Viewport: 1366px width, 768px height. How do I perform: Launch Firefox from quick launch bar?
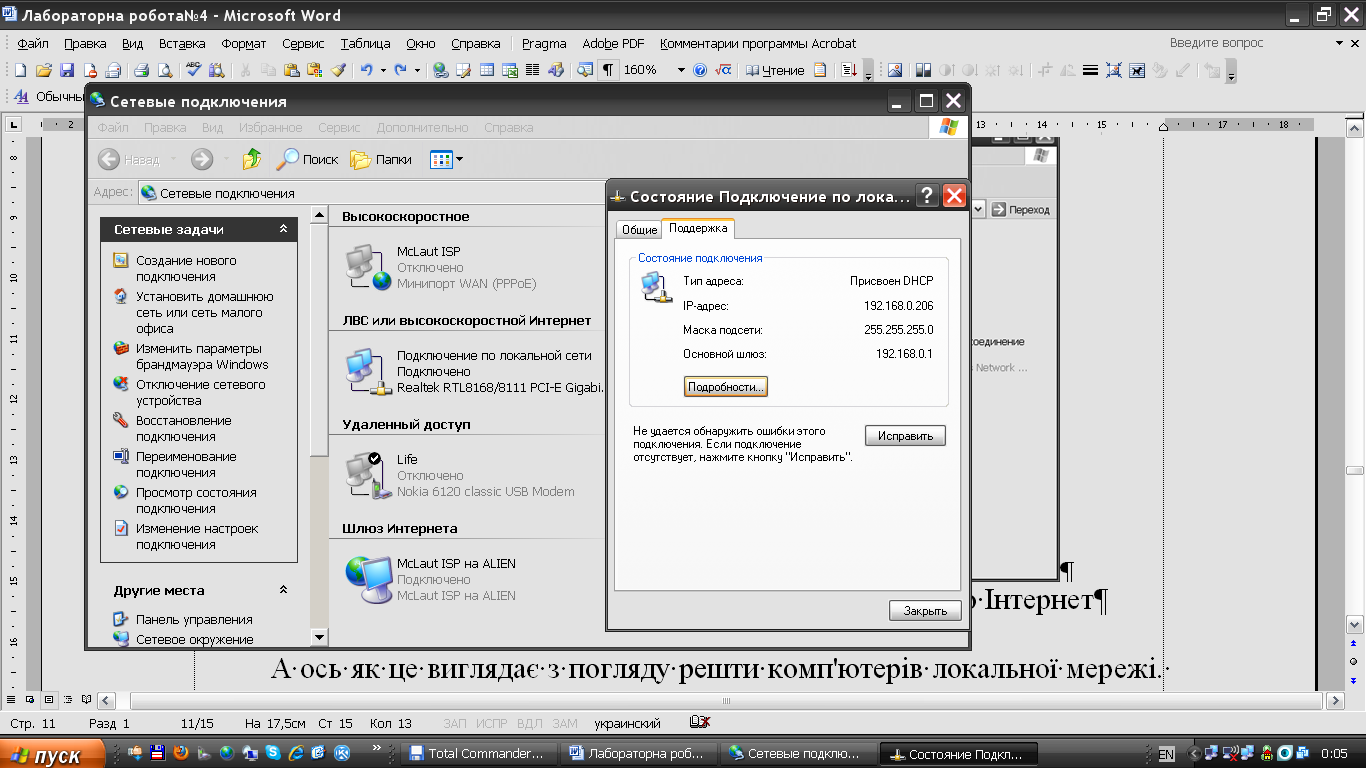tap(181, 753)
